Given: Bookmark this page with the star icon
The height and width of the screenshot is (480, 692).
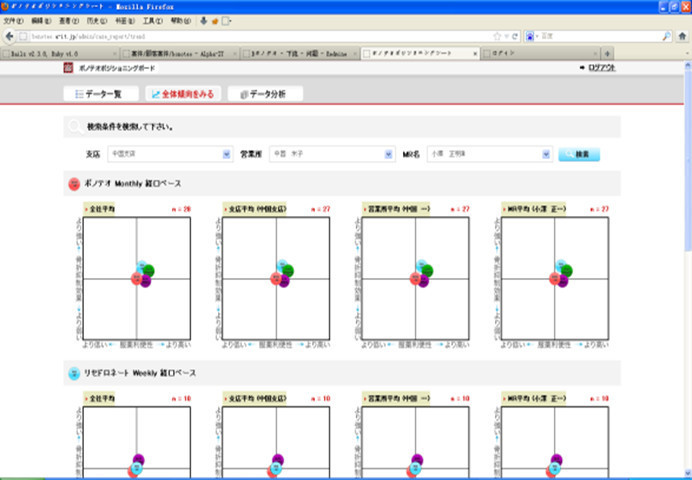Looking at the screenshot, I should 497,36.
